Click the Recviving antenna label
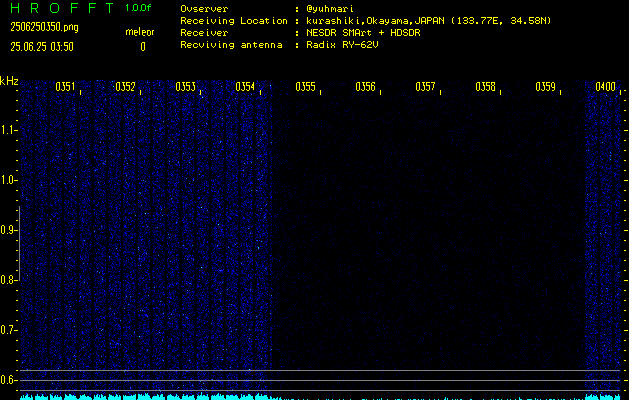The height and width of the screenshot is (400, 629). 231,45
